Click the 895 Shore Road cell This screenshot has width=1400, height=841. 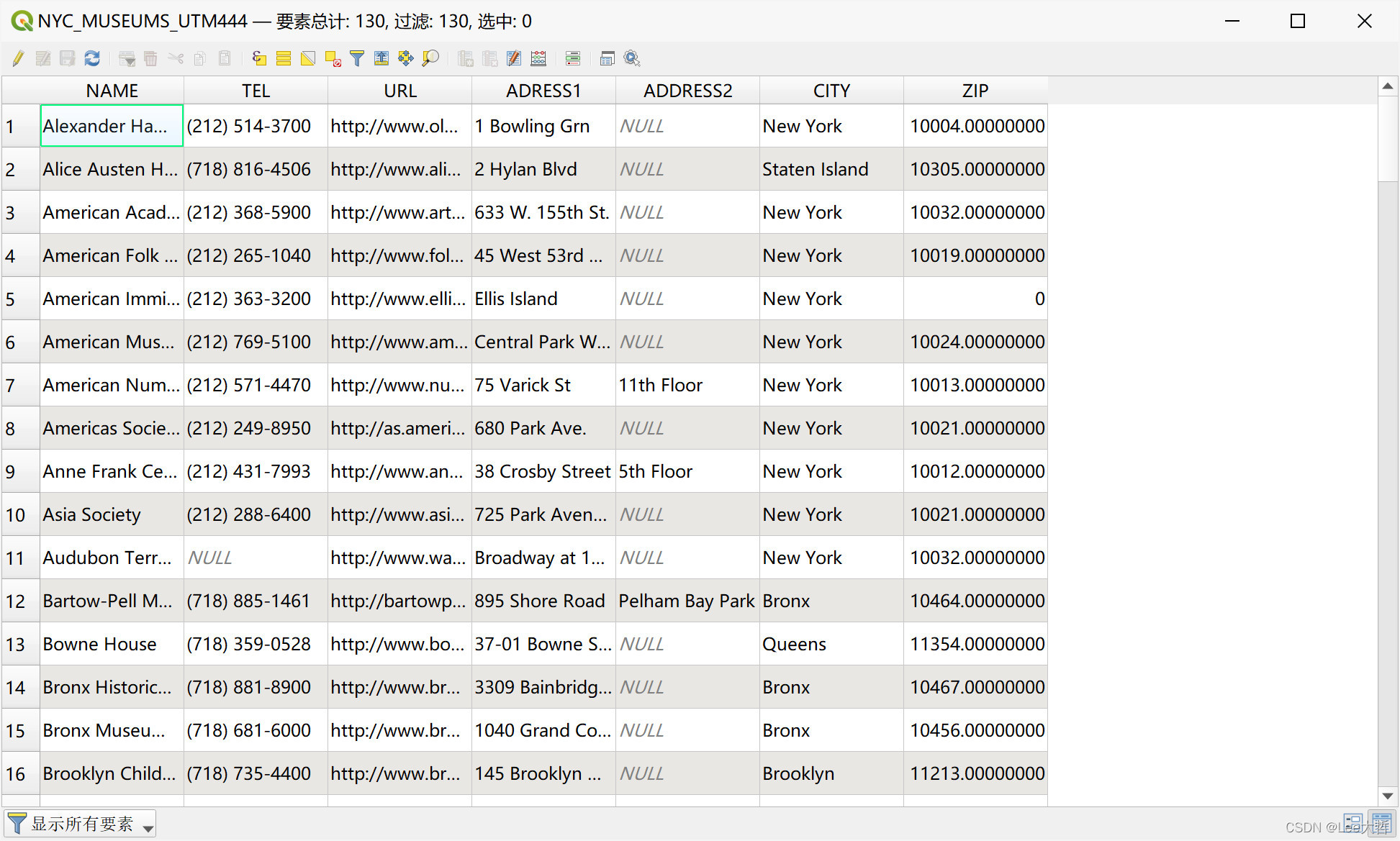(543, 601)
